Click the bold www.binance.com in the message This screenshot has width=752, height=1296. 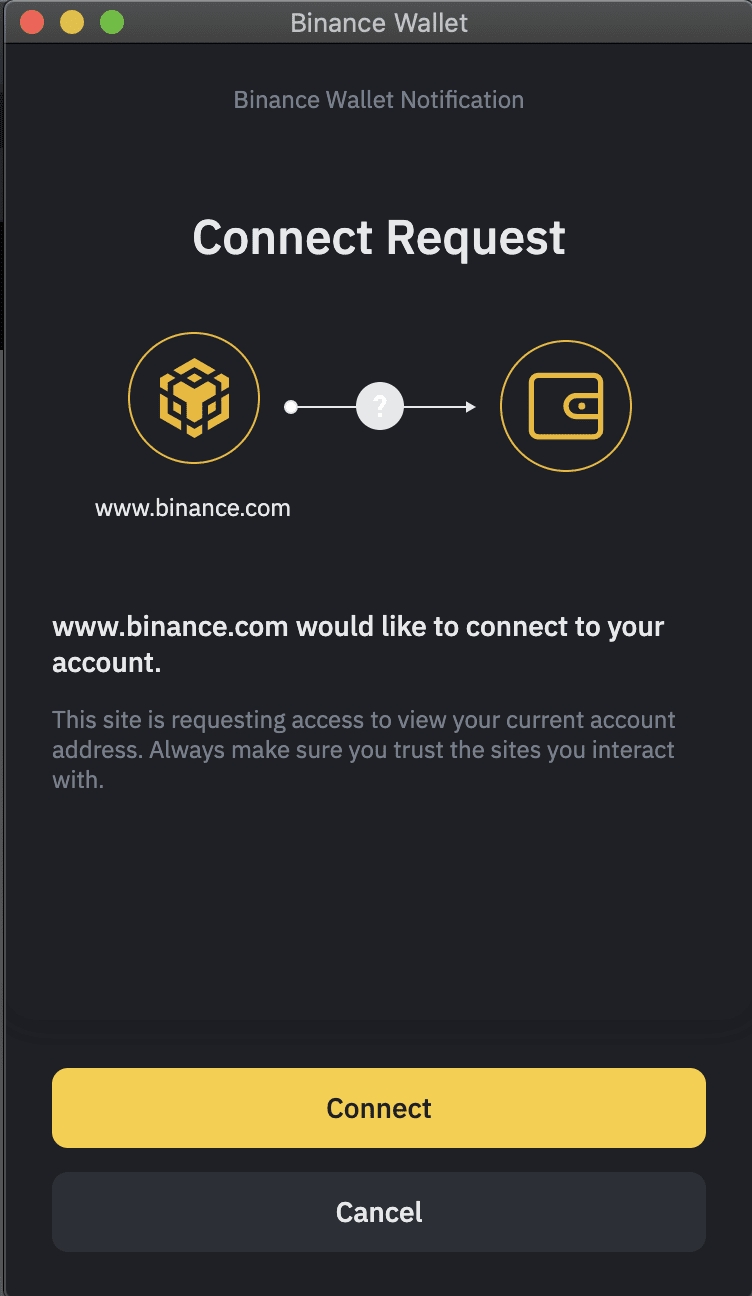click(x=170, y=628)
